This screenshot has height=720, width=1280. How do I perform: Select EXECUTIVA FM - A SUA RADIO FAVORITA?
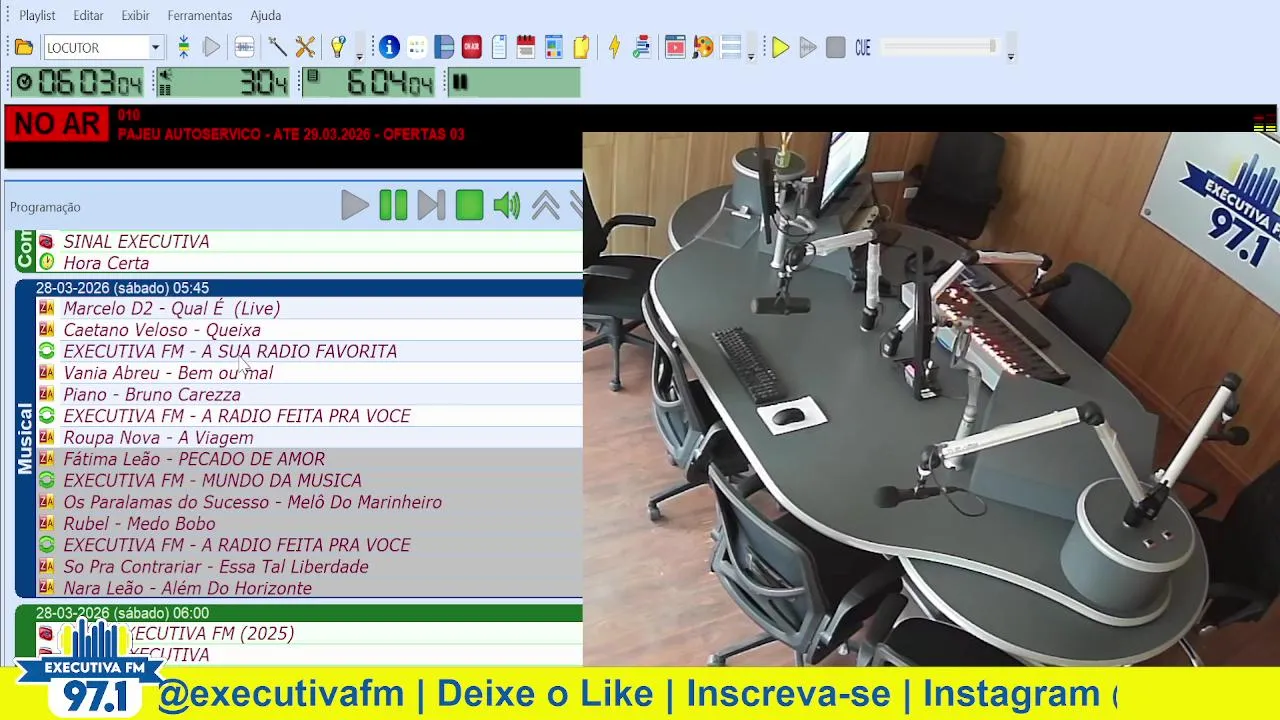pos(309,351)
